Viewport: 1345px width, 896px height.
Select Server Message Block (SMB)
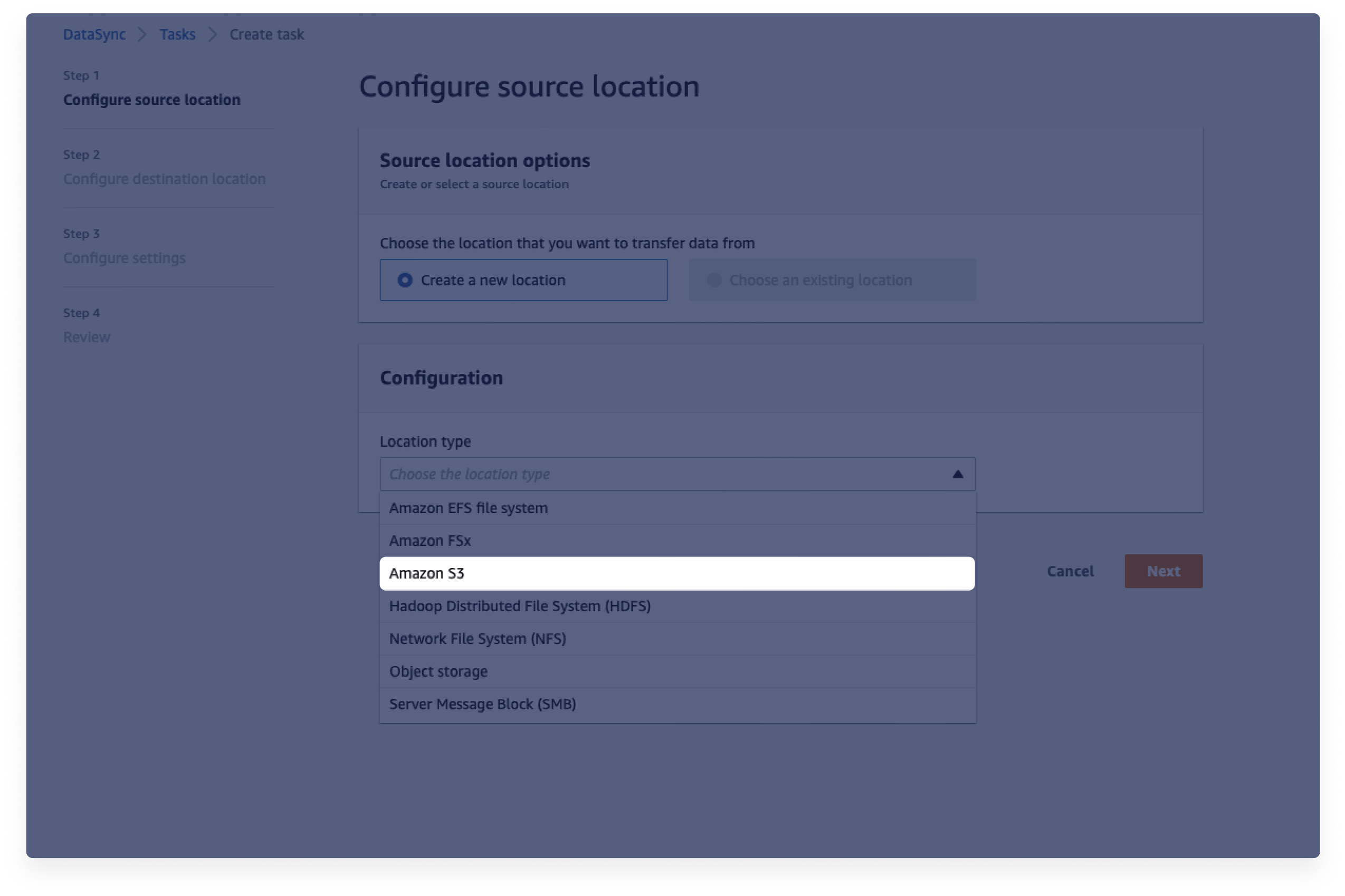pyautogui.click(x=482, y=703)
